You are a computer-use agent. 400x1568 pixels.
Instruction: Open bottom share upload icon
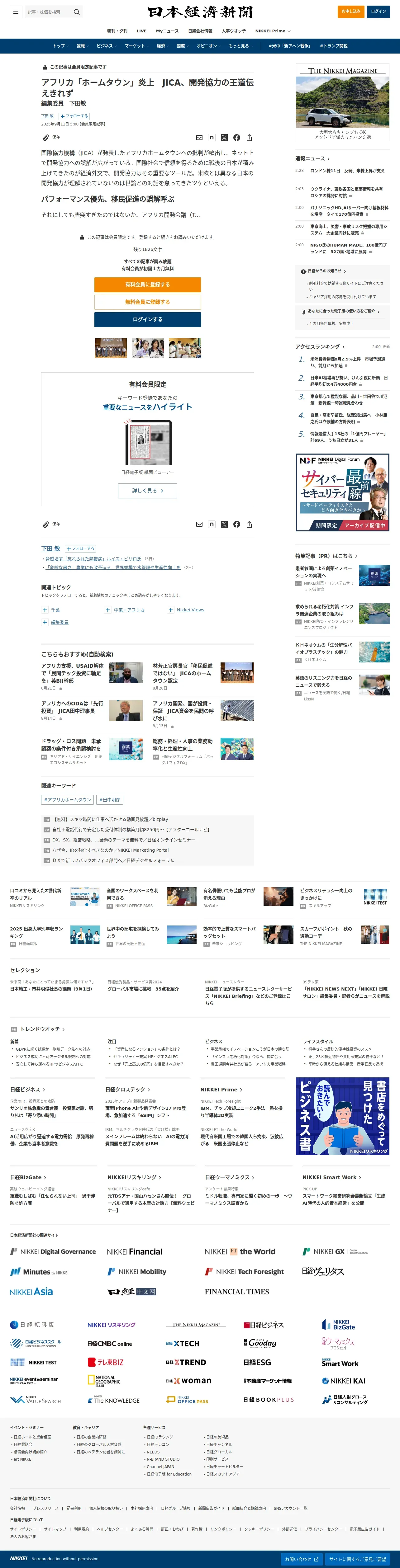pyautogui.click(x=249, y=524)
